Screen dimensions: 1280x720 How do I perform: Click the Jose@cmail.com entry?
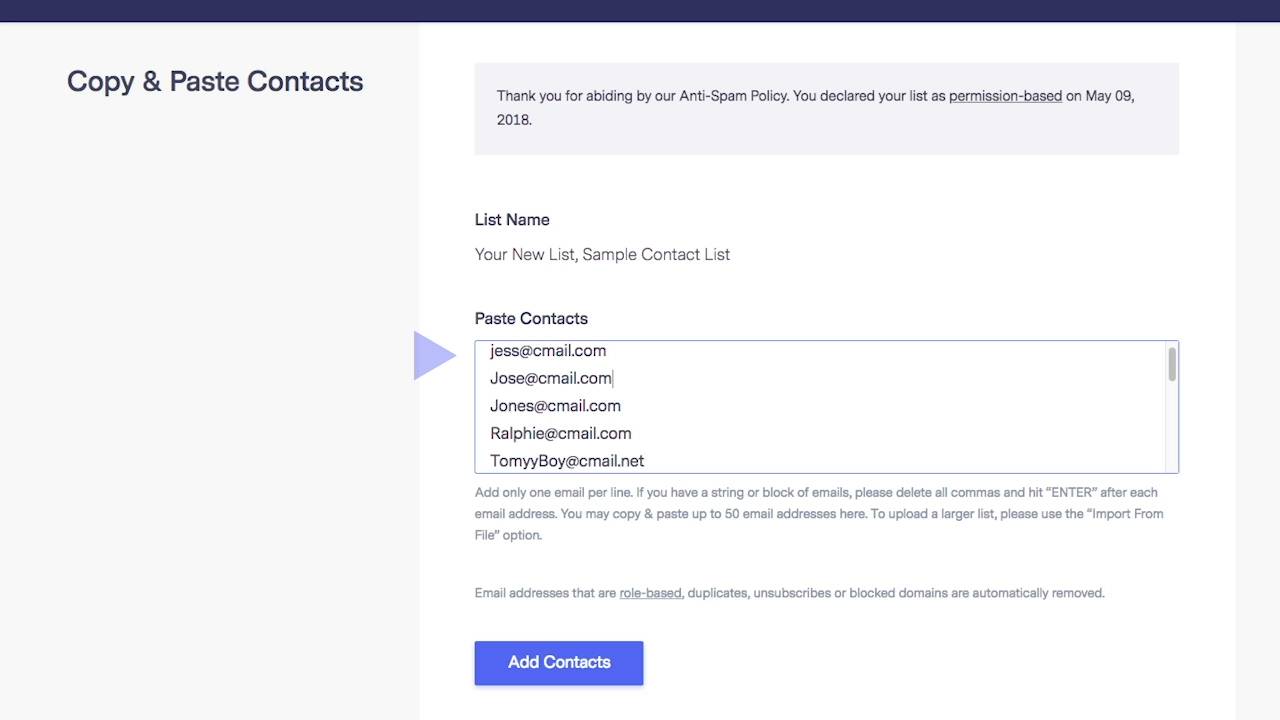[x=550, y=378]
